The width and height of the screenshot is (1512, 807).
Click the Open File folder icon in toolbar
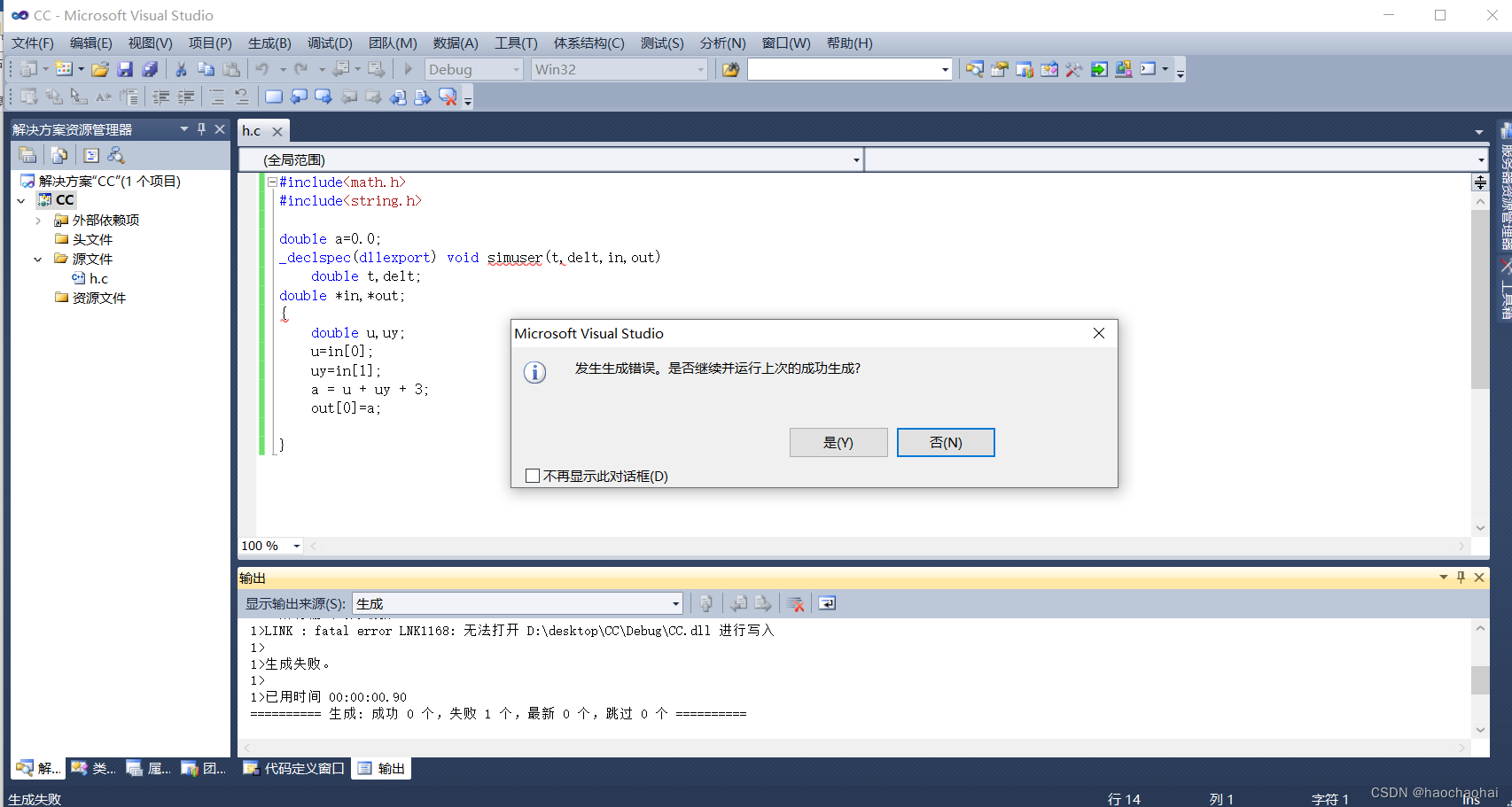pyautogui.click(x=100, y=69)
